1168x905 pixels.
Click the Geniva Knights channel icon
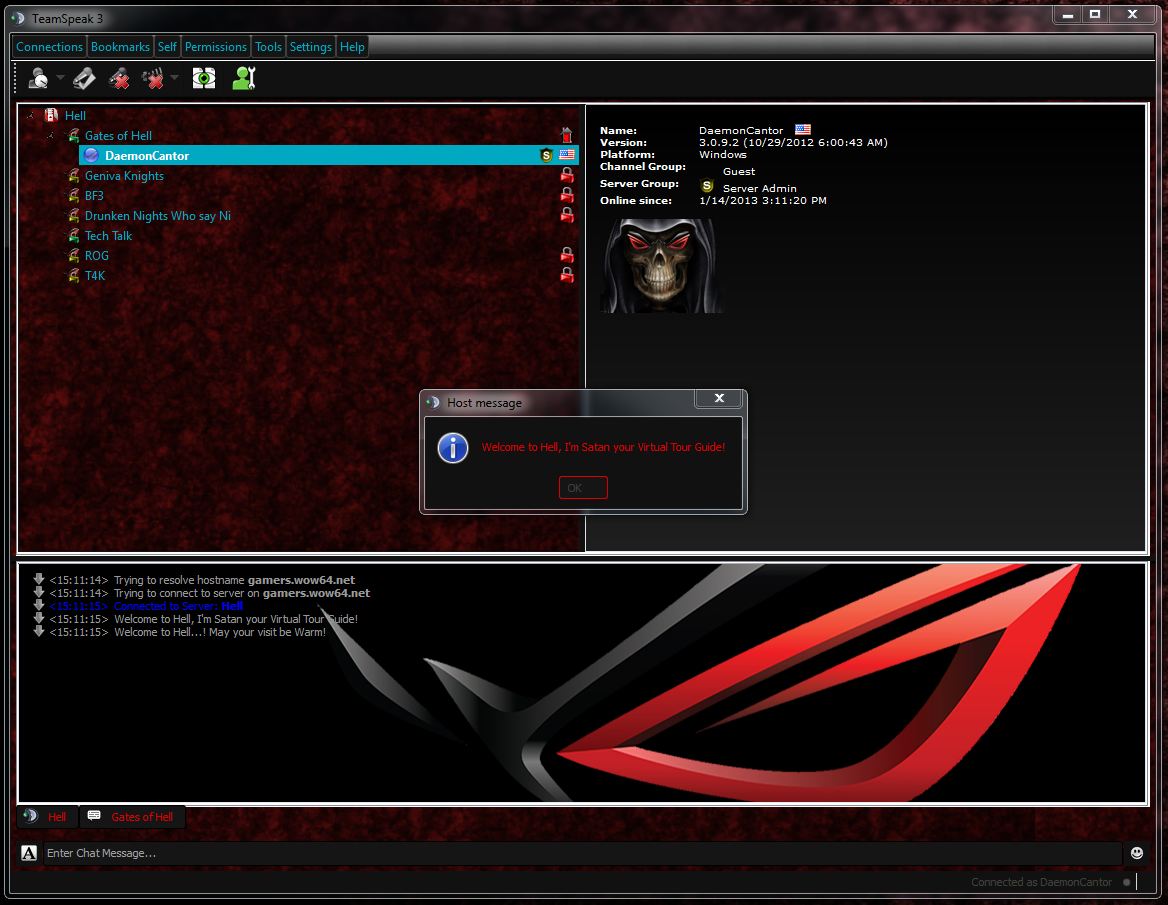pyautogui.click(x=73, y=176)
